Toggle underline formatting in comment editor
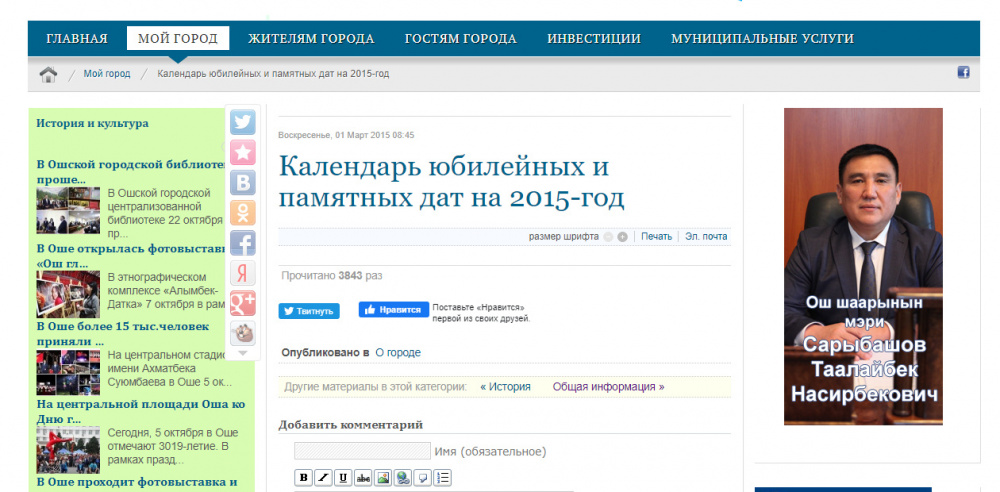Screen dimensions: 1000x492 point(343,477)
